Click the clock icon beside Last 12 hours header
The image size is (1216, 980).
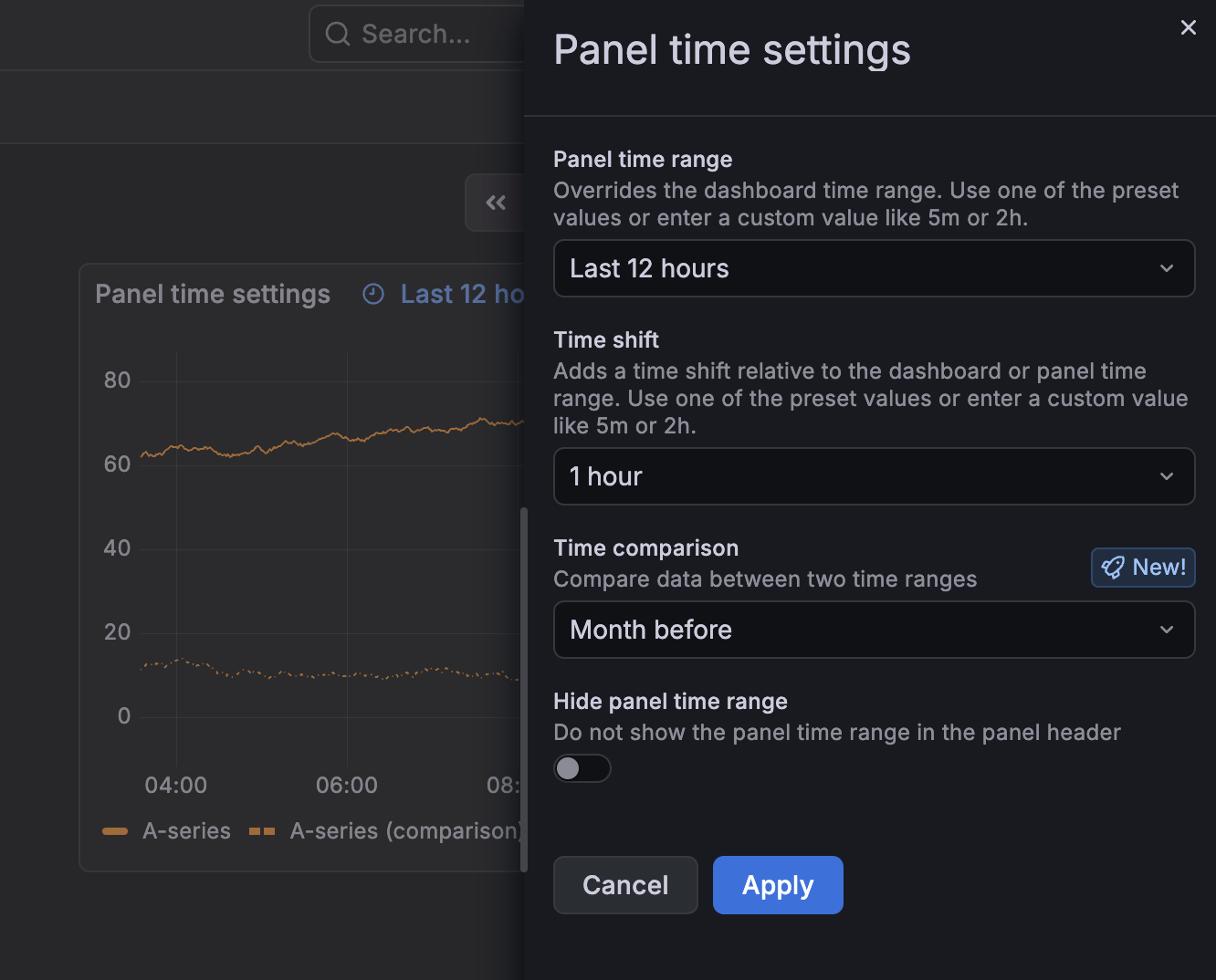(372, 294)
